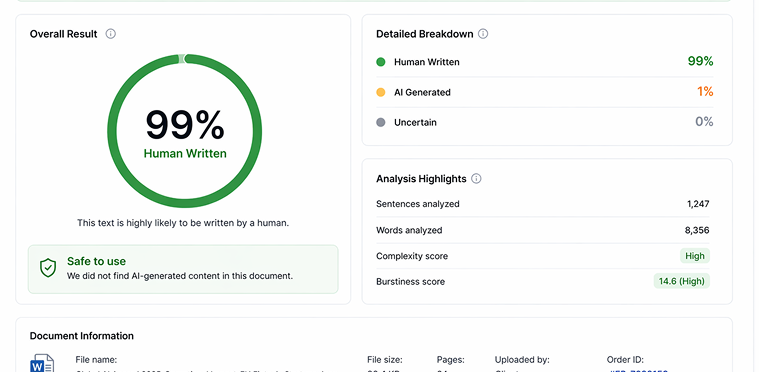This screenshot has height=372, width=759.
Task: Click the 99% circular progress ring
Action: pyautogui.click(x=184, y=131)
